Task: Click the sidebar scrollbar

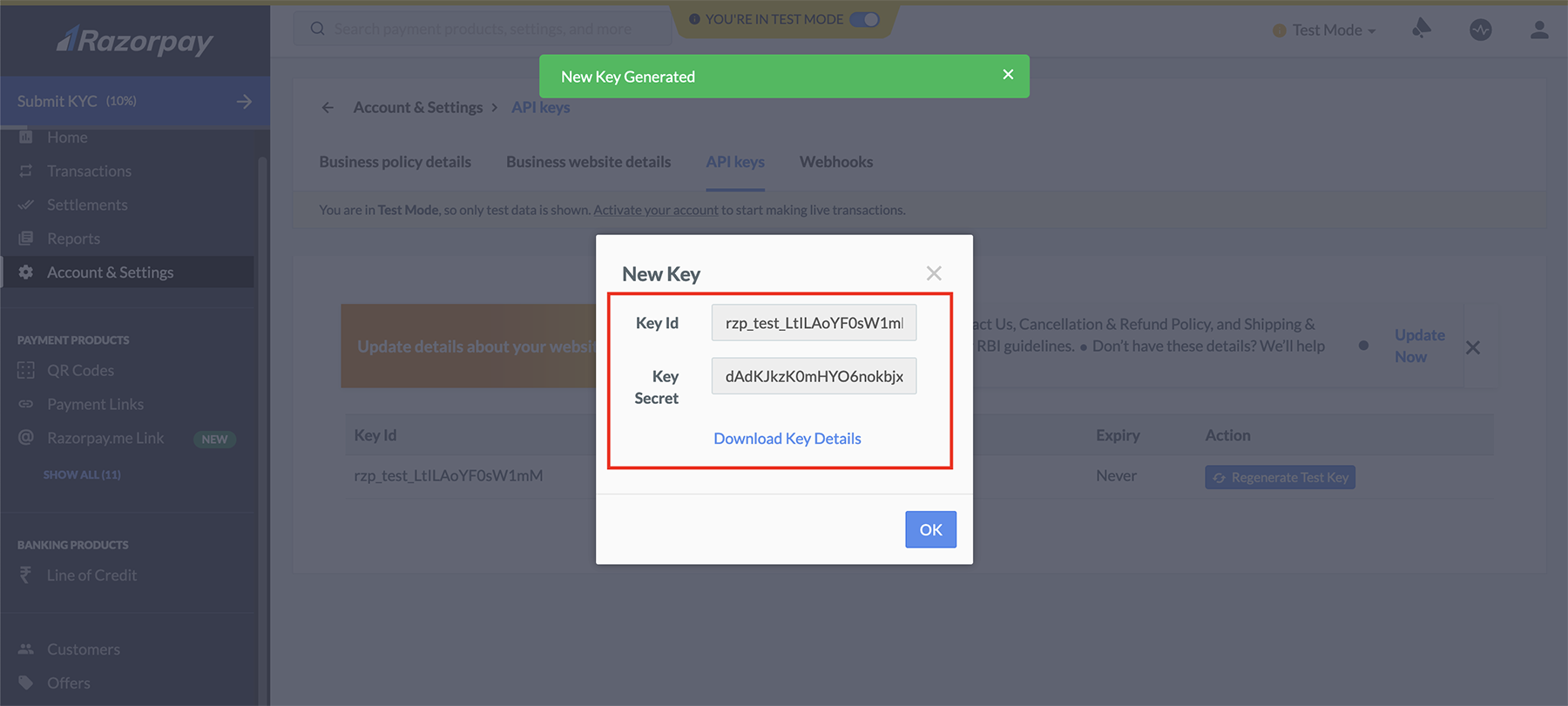Action: click(x=262, y=431)
